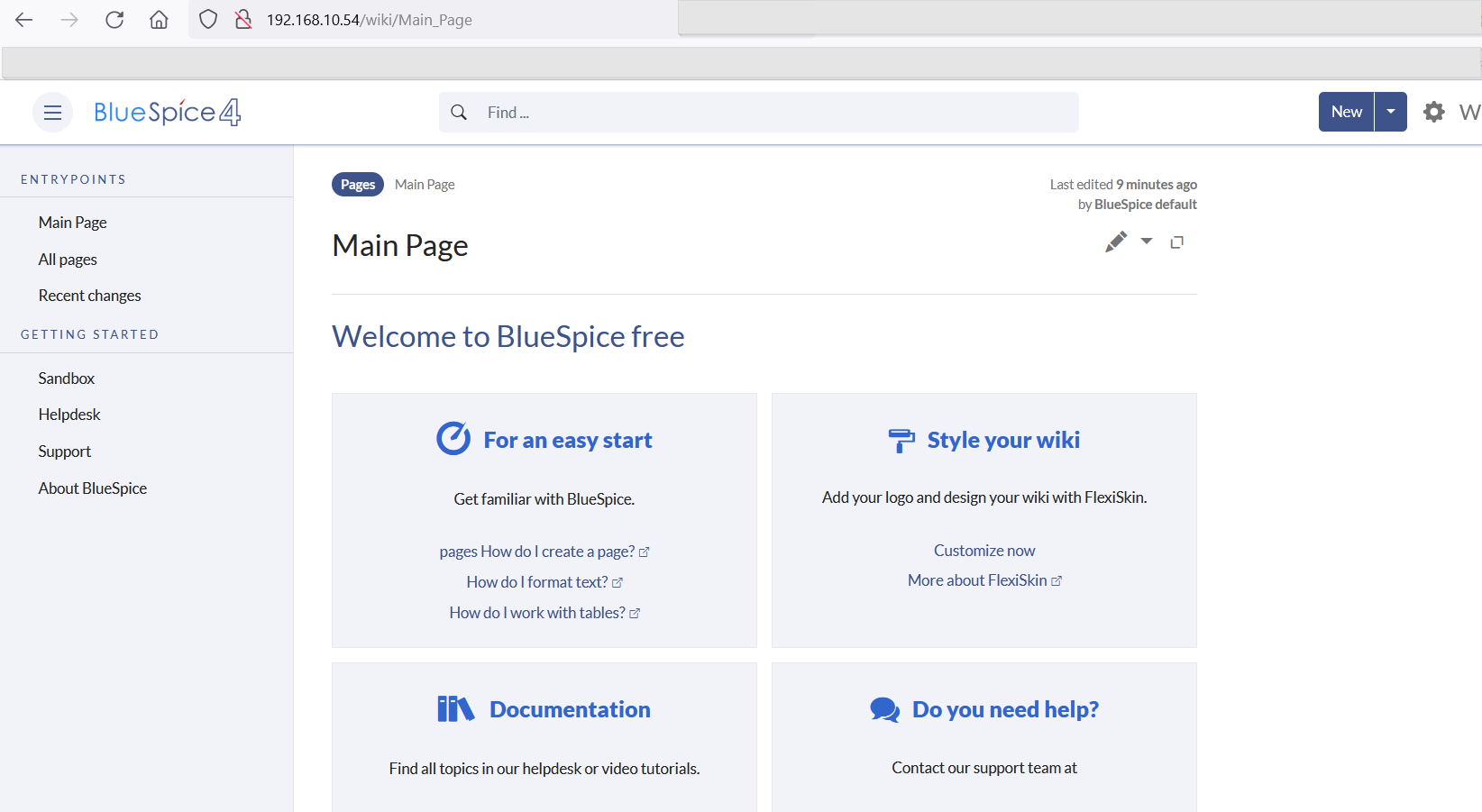This screenshot has height=812, width=1482.
Task: Toggle full screen mode icon
Action: 1176,242
